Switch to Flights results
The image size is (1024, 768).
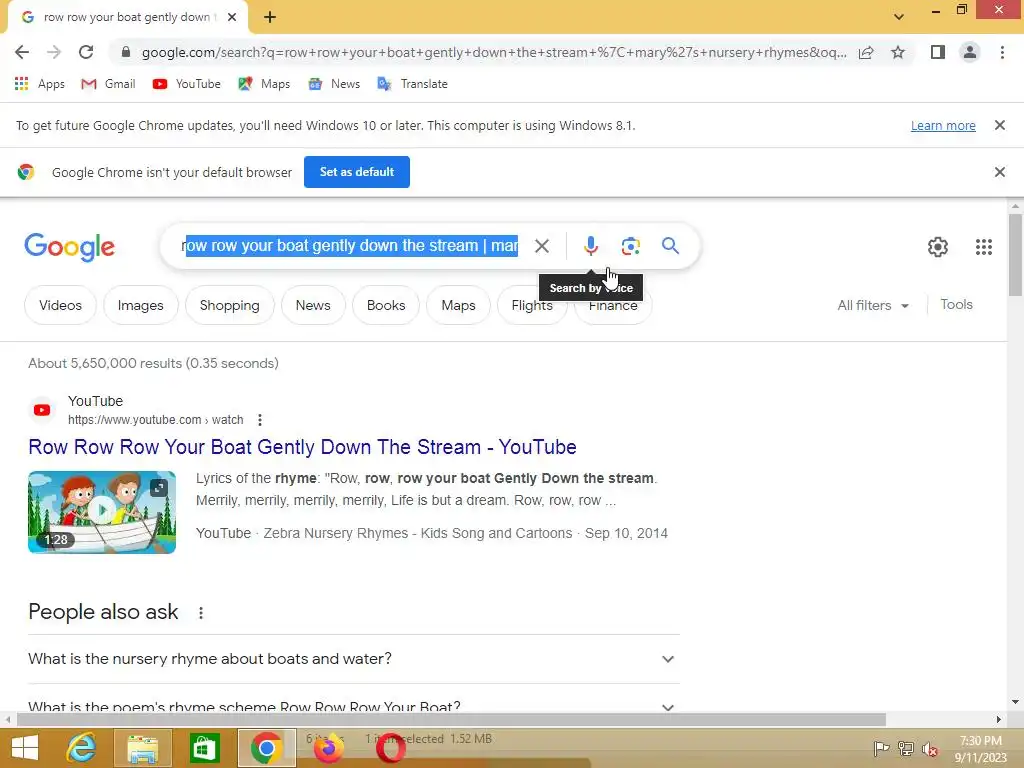(532, 305)
